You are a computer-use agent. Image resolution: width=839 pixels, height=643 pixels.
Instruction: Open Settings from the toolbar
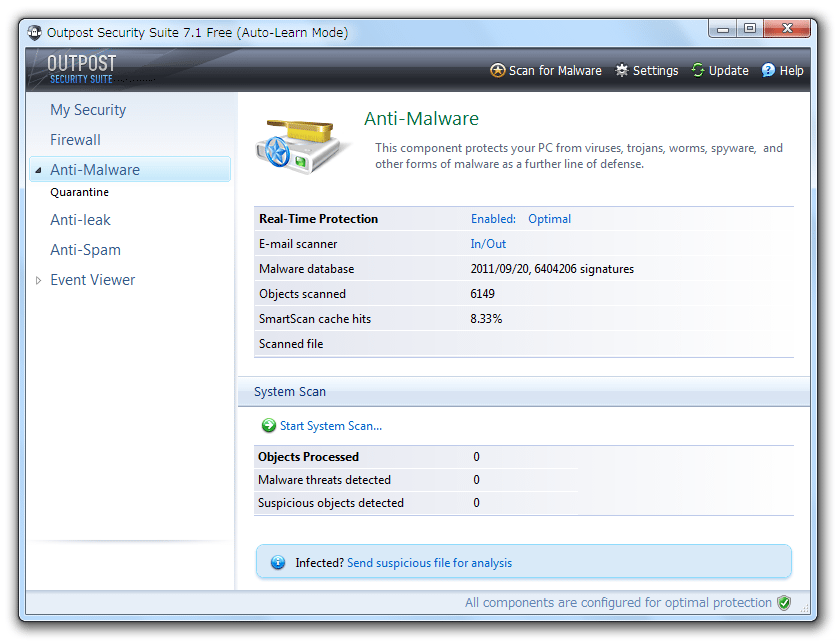646,71
